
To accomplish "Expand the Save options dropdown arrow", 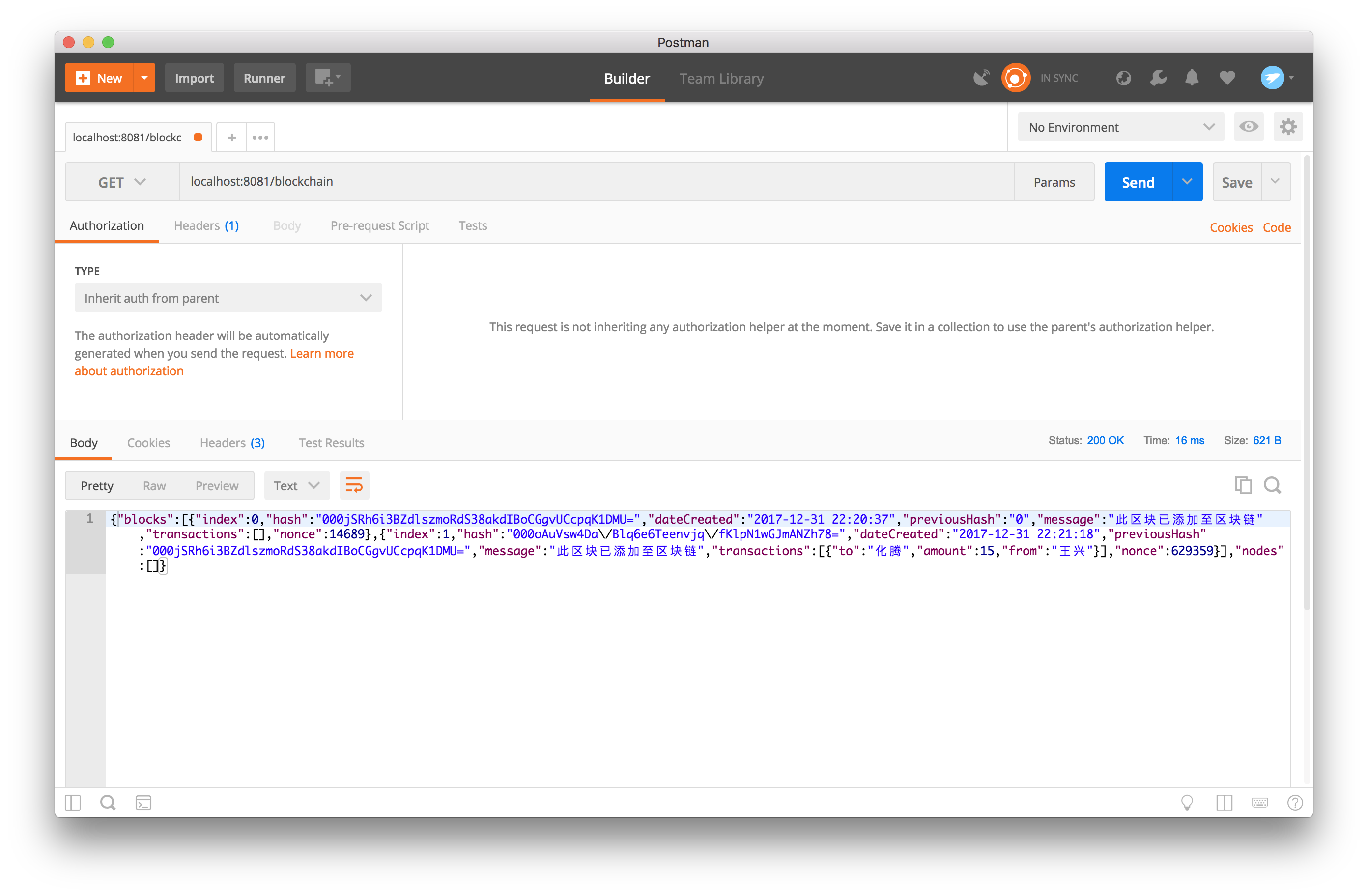I will (x=1276, y=182).
